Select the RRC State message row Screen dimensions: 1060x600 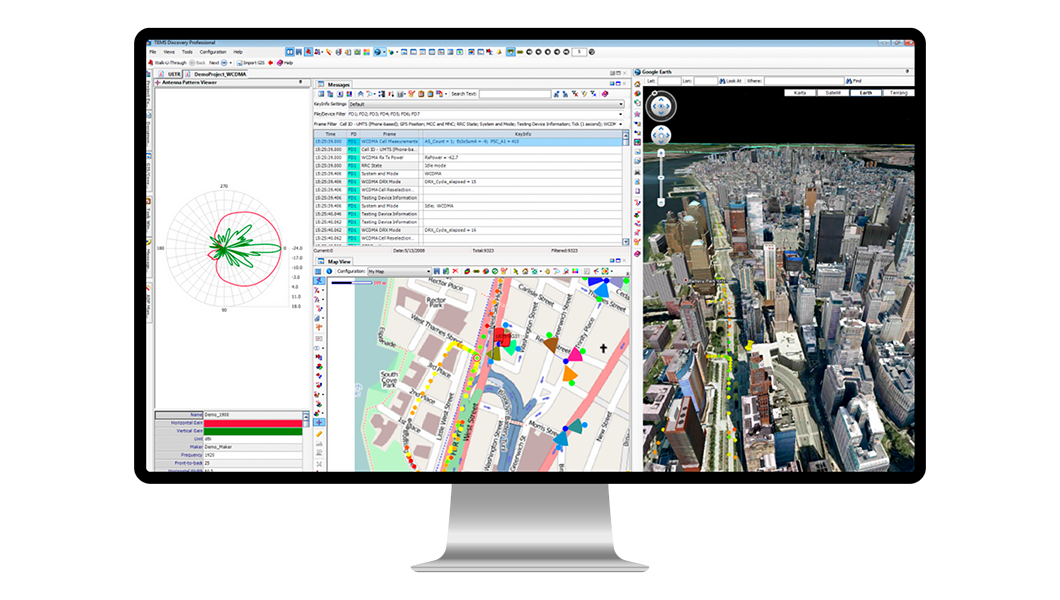point(467,166)
